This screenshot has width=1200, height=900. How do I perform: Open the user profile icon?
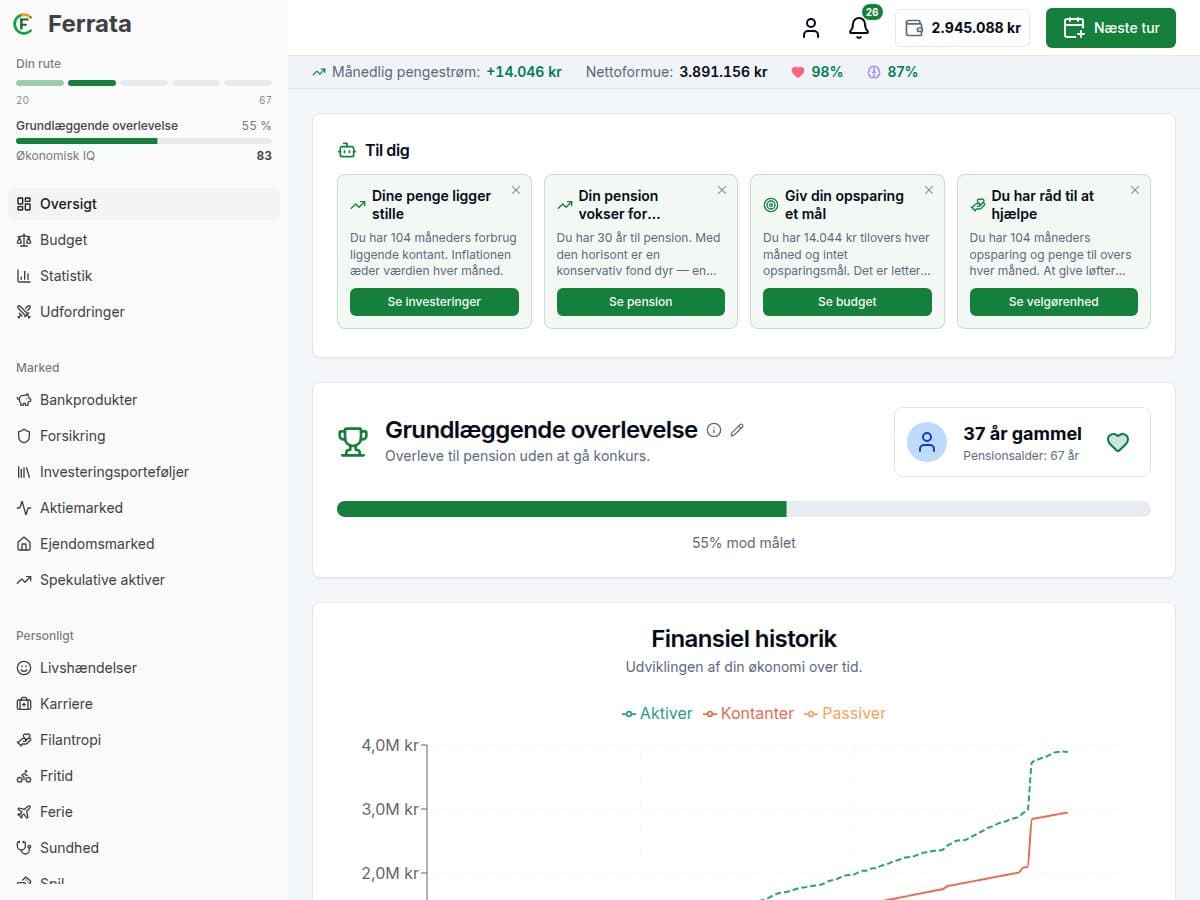click(811, 28)
